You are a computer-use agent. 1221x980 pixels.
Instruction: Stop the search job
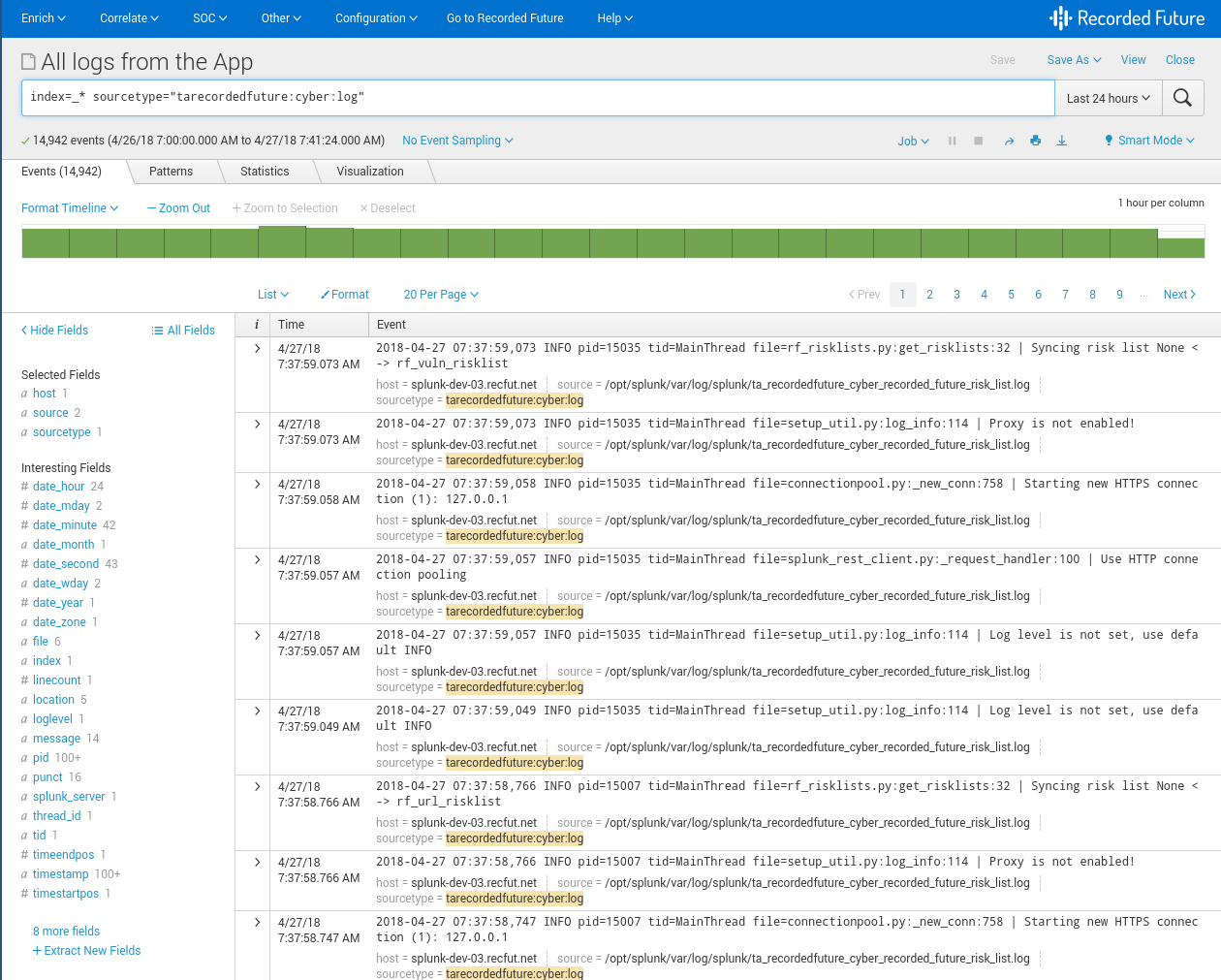979,141
